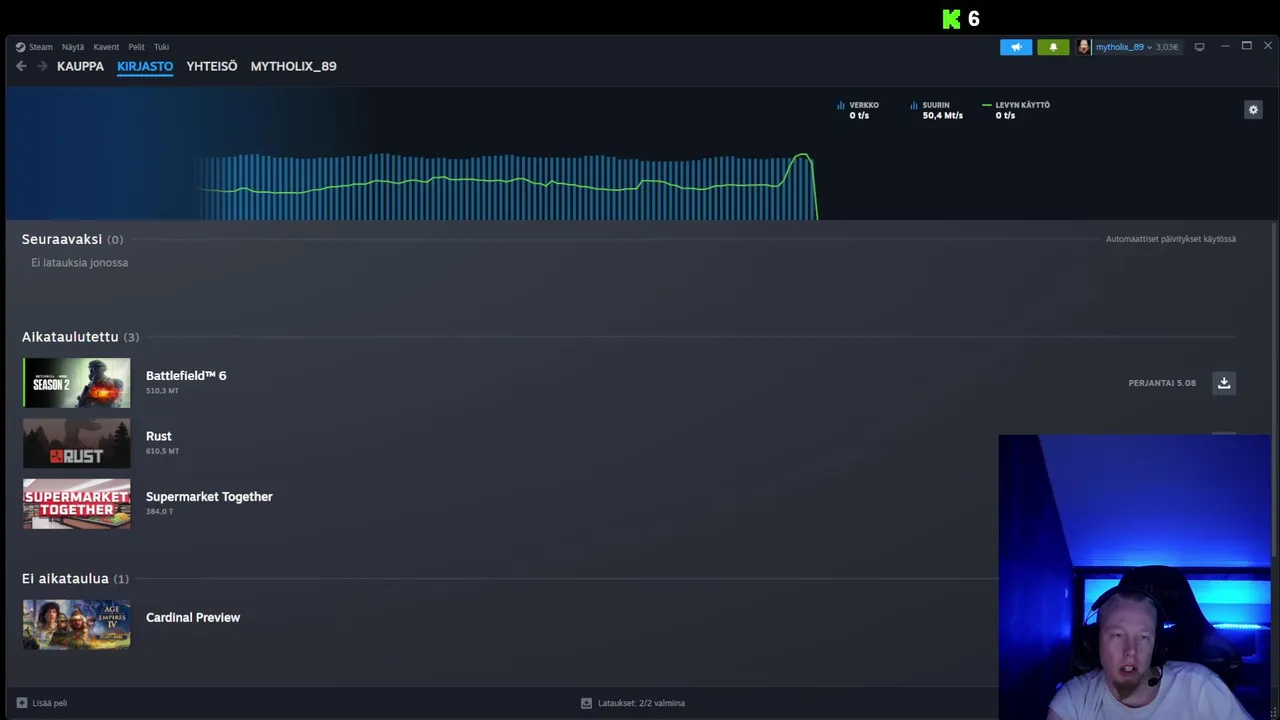Switch to Big Picture mode via the monitor icon

[1200, 47]
